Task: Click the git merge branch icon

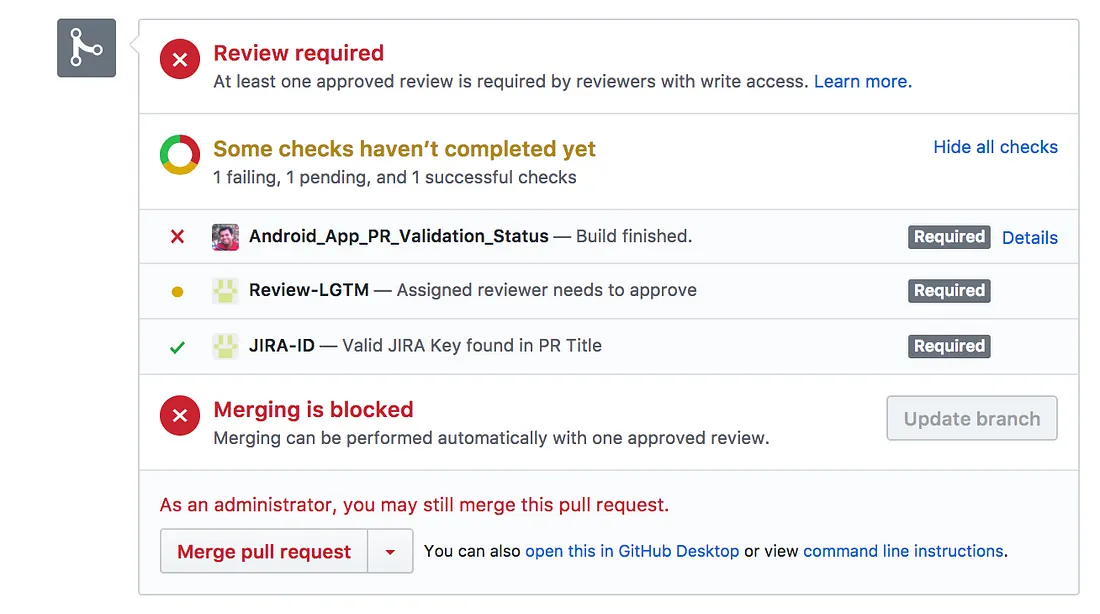Action: click(x=86, y=48)
